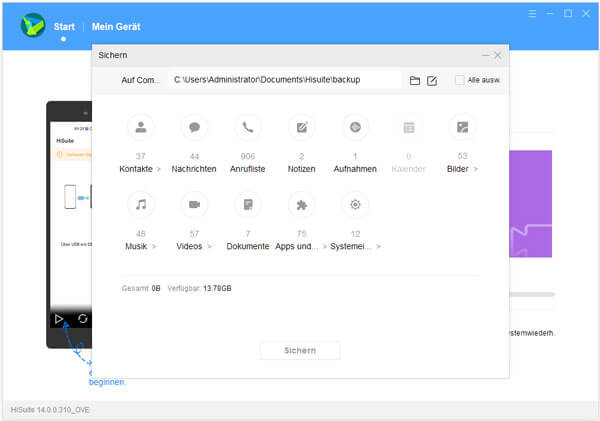Click the Sichern button
Image resolution: width=600 pixels, height=421 pixels.
(x=300, y=350)
